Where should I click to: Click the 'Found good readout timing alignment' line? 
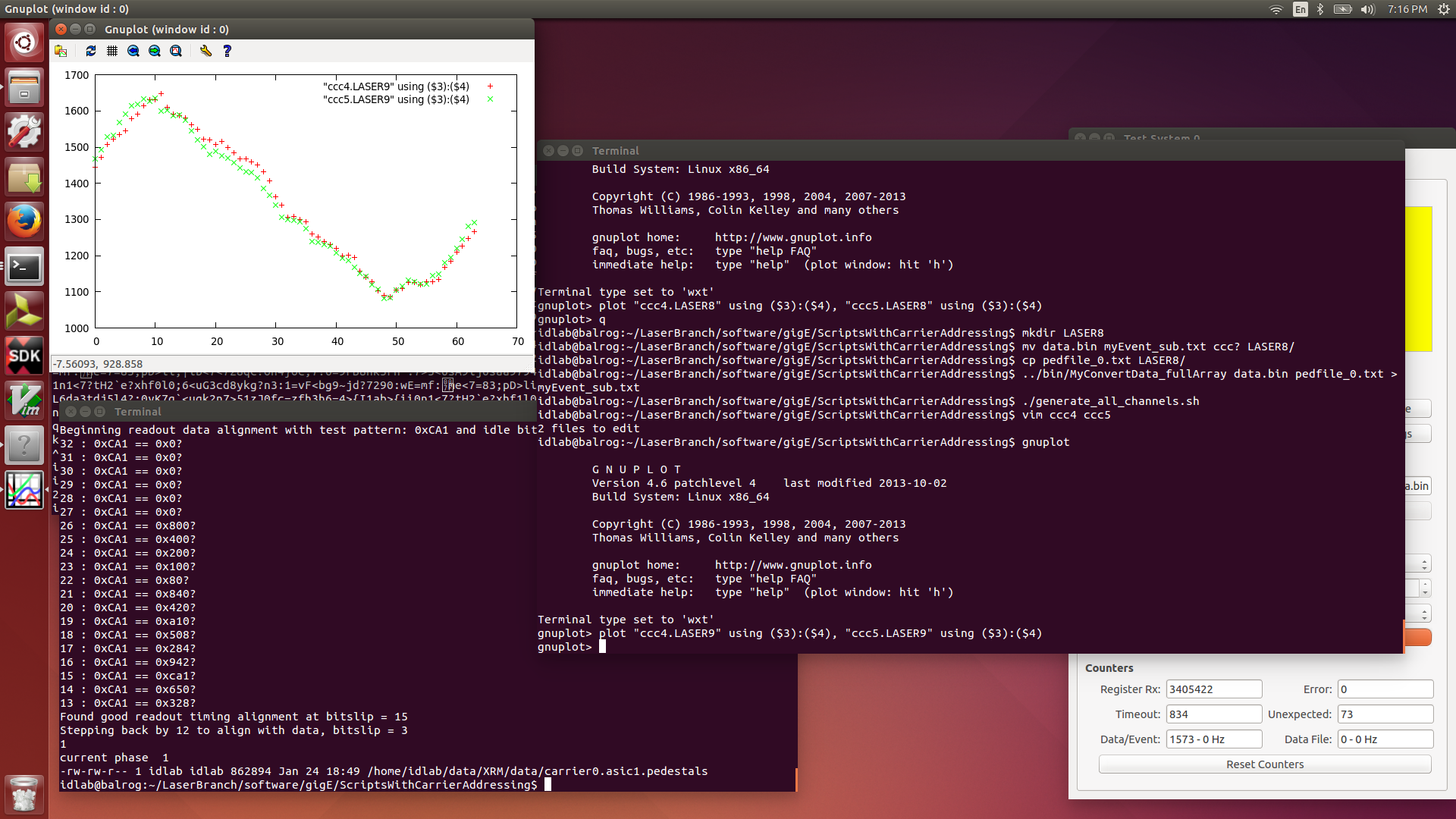point(234,717)
